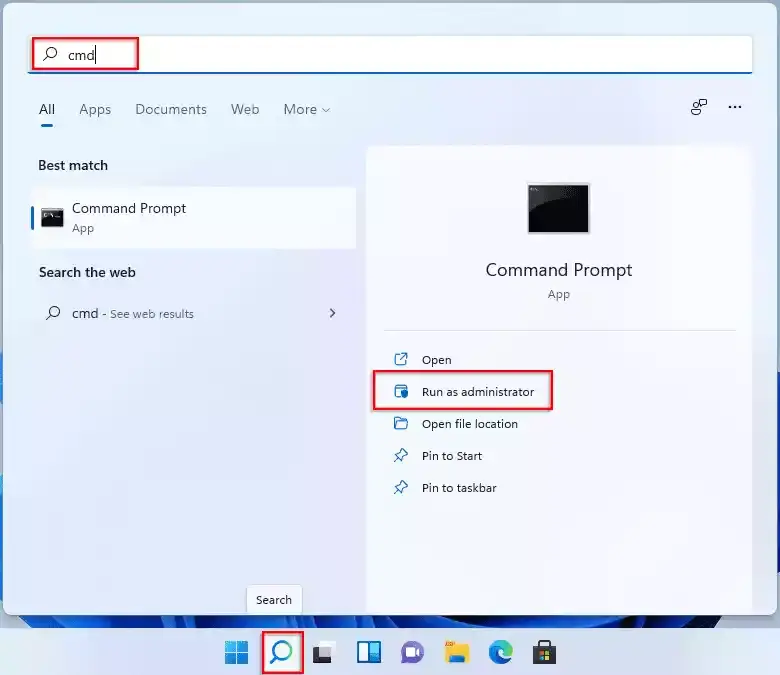The image size is (780, 675).
Task: Click the pin icon beside Pin to Start
Action: [x=401, y=455]
